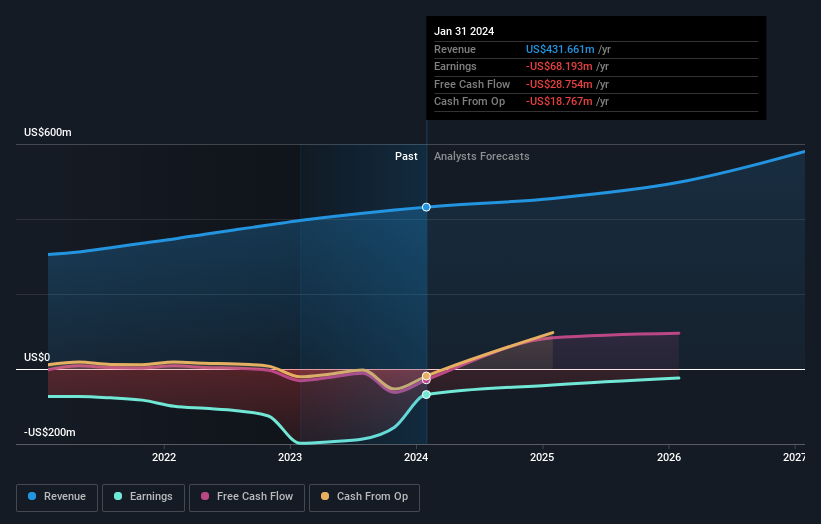The width and height of the screenshot is (821, 524).
Task: Click the Jan 31 2024 tooltip date
Action: click(x=464, y=31)
